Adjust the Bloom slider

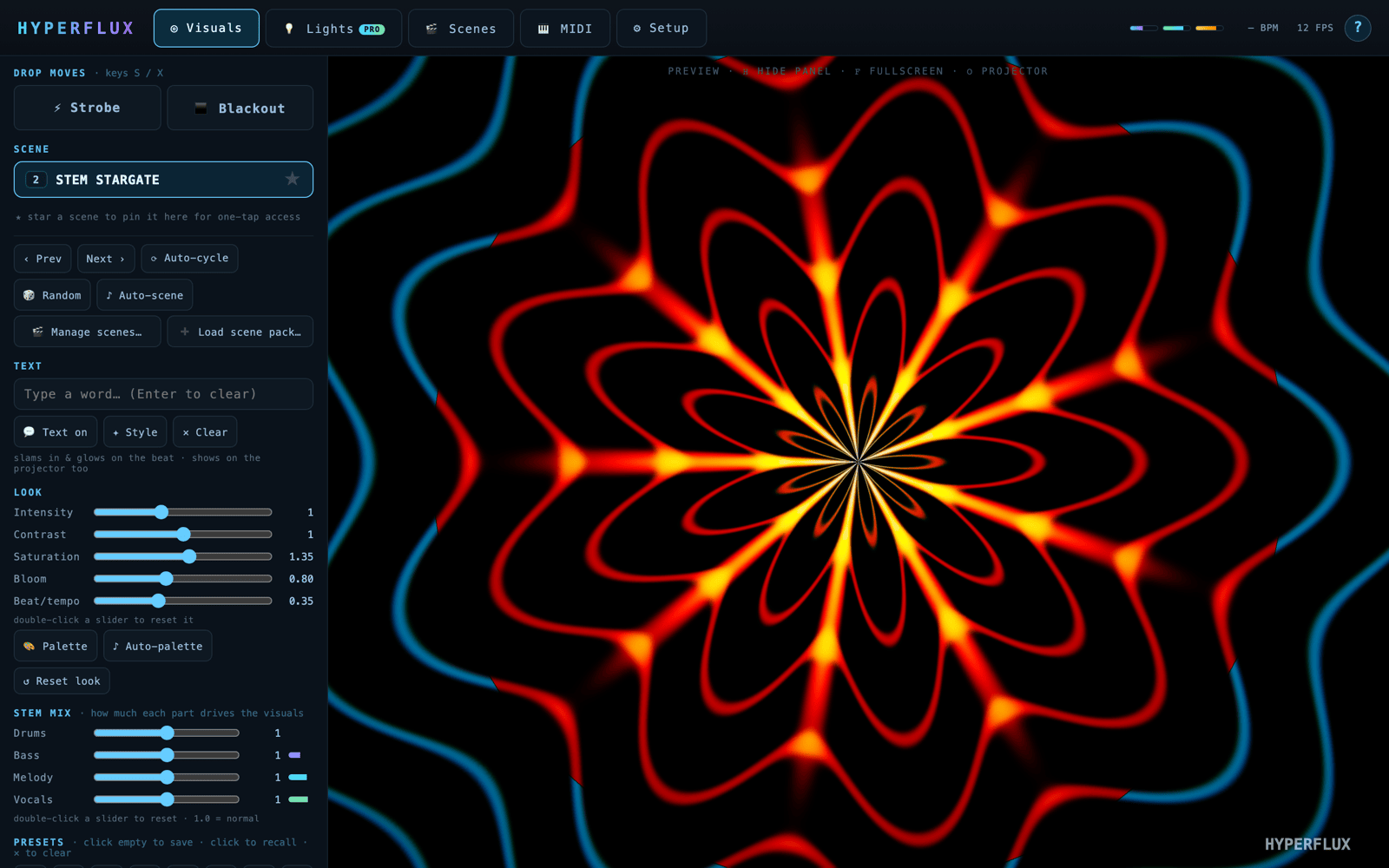tap(183, 578)
